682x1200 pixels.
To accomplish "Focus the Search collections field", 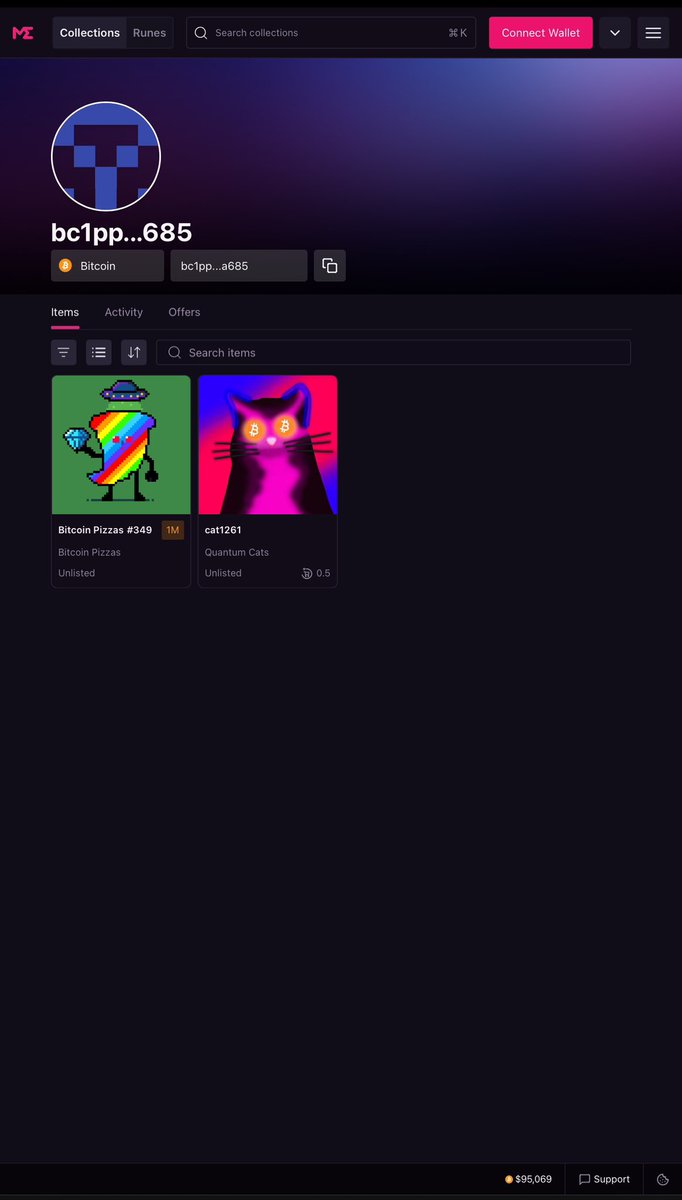I will [332, 33].
